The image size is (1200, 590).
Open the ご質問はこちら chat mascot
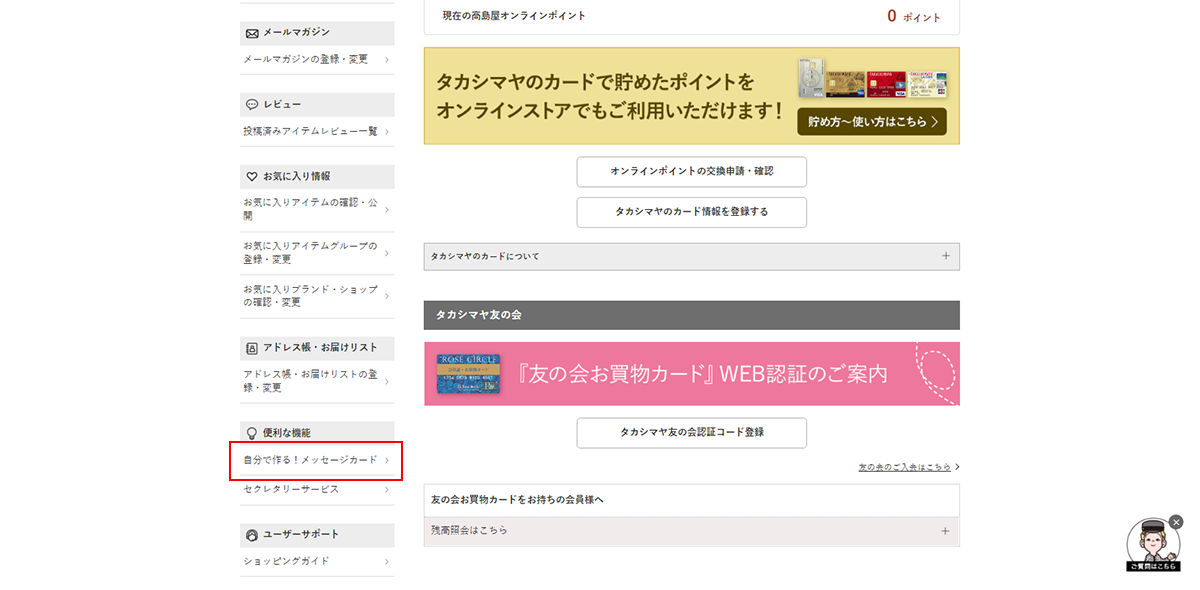tap(1153, 547)
